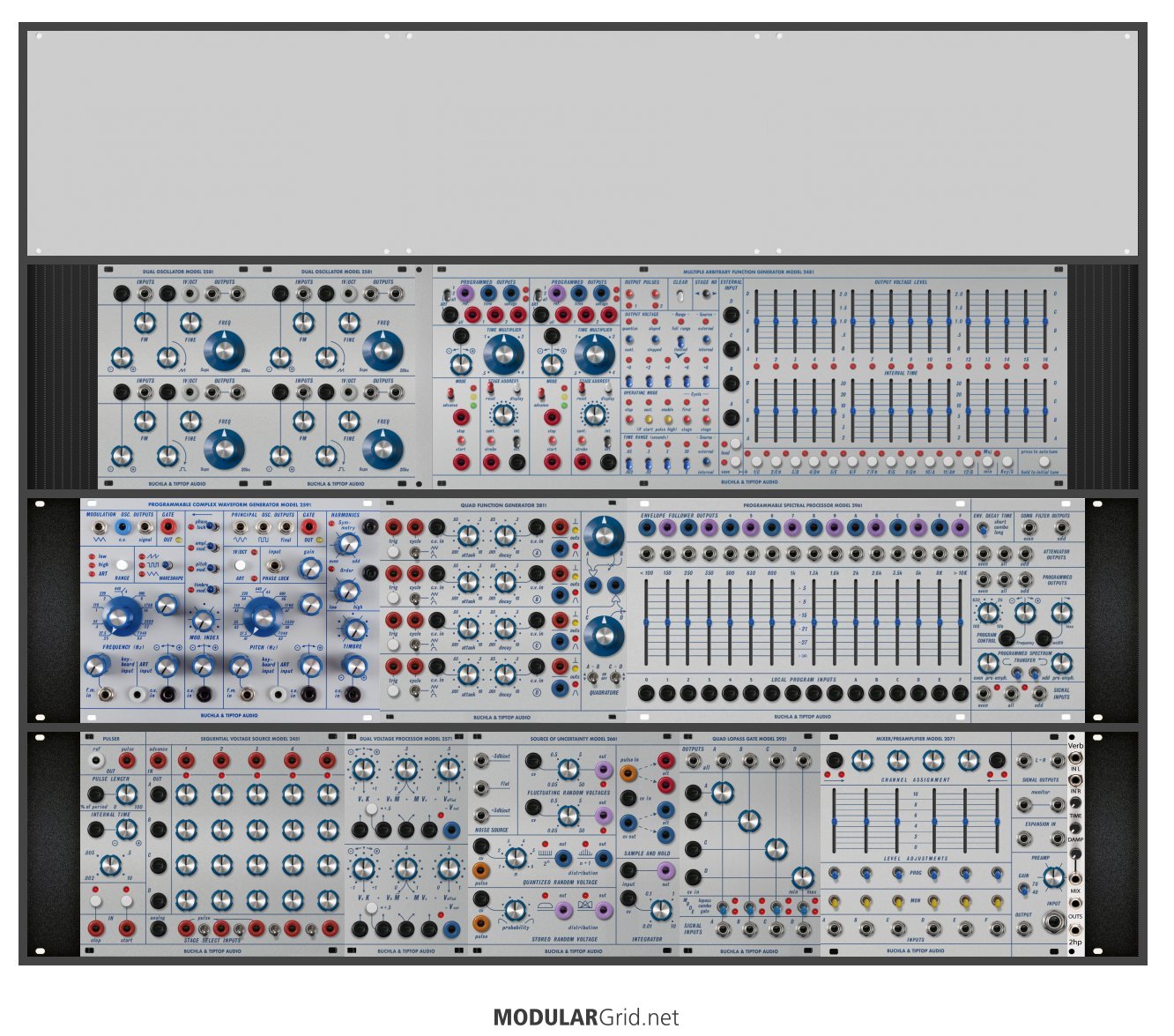
Task: Click the PULSER module title
Action: click(111, 739)
